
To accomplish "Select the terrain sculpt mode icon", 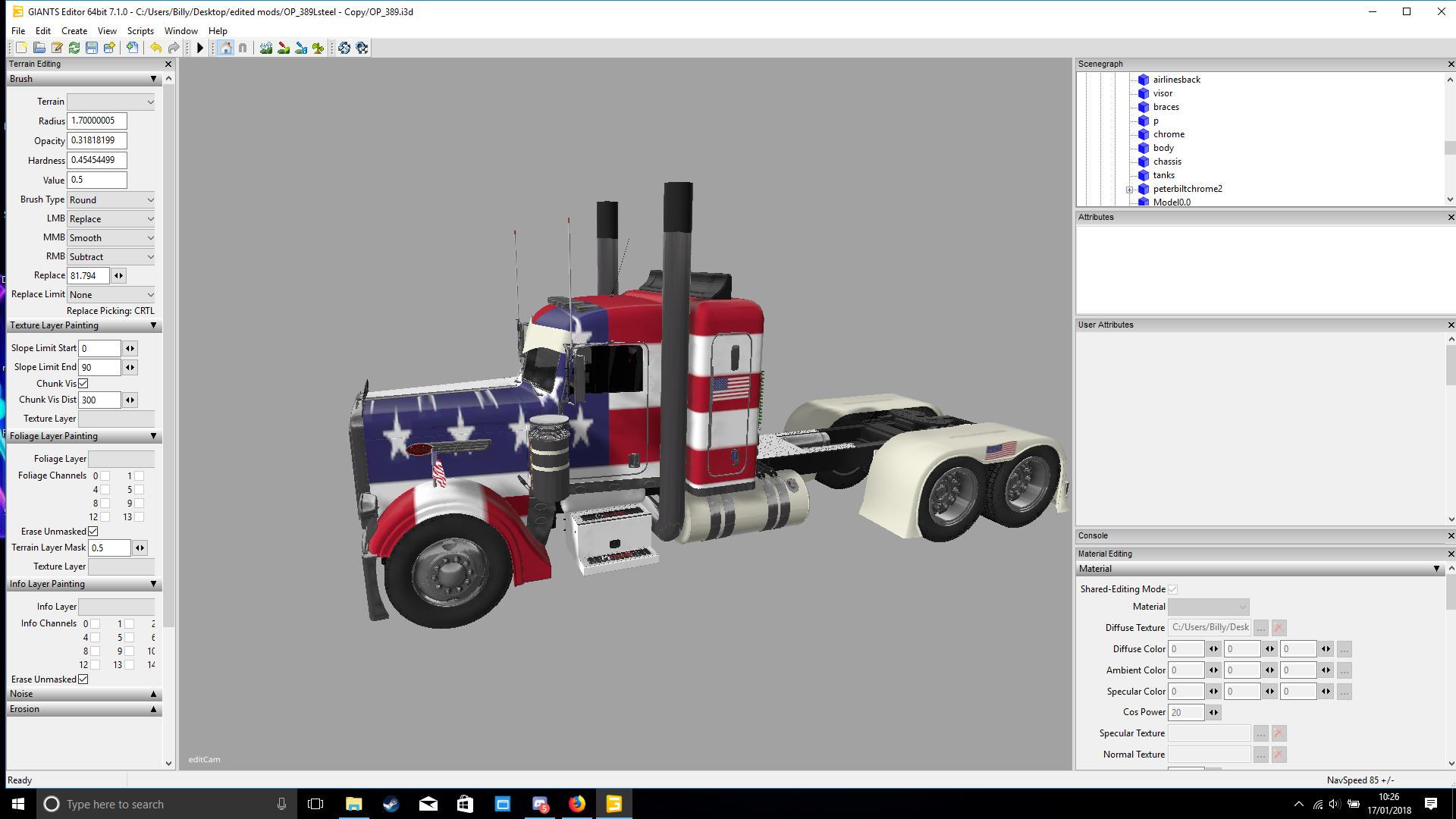I will point(266,48).
